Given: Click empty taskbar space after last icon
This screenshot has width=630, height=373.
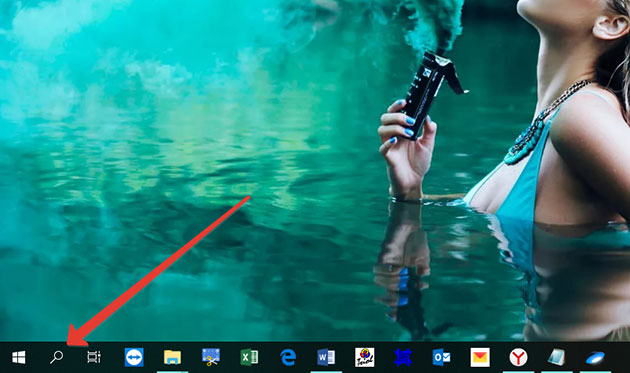Looking at the screenshot, I should click(620, 357).
